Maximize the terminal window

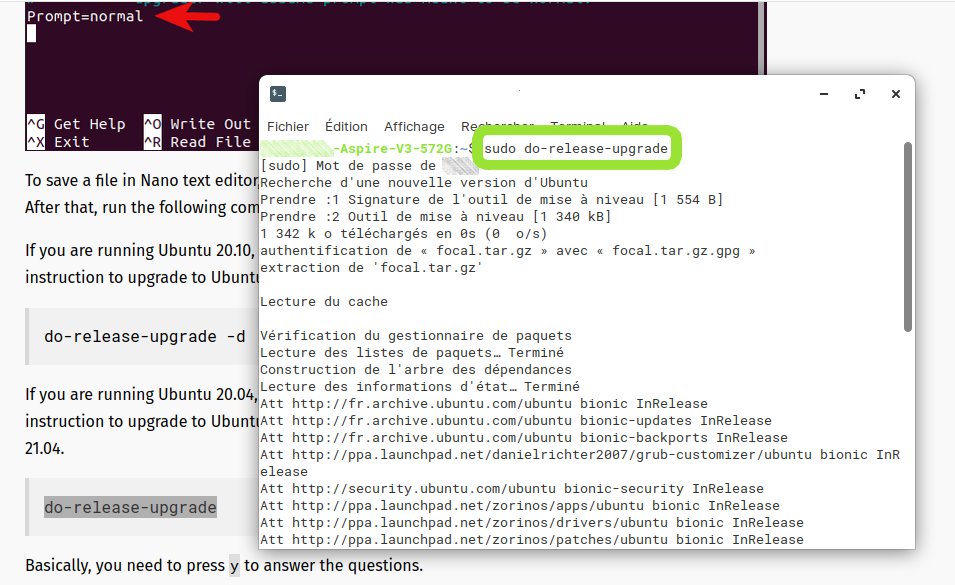coord(860,94)
